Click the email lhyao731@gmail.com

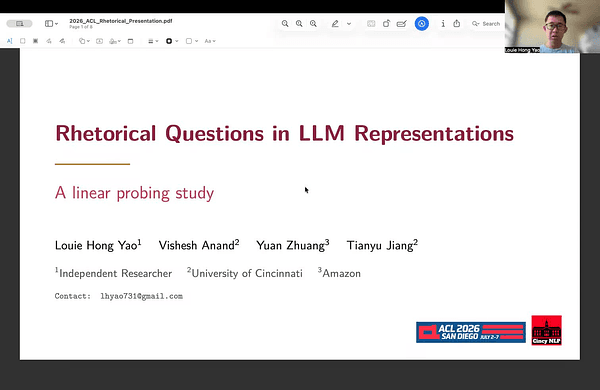[142, 296]
